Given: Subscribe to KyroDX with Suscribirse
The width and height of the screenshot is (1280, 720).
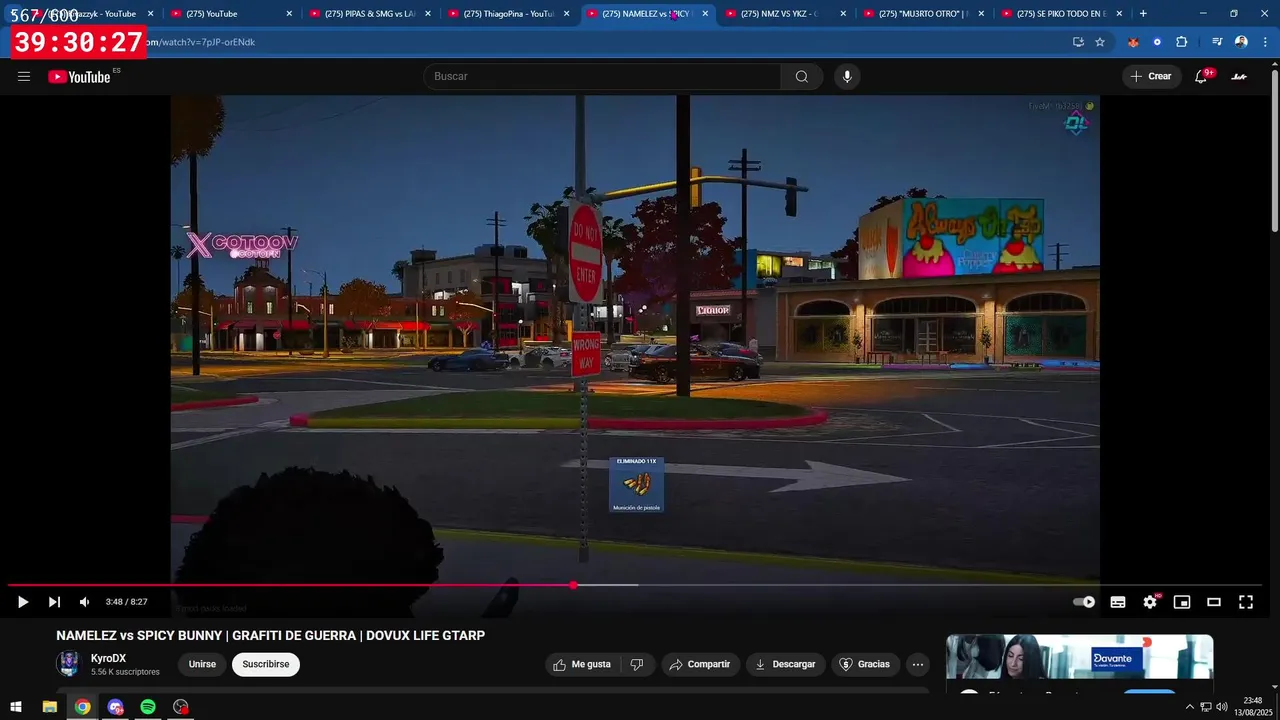Looking at the screenshot, I should (x=266, y=664).
